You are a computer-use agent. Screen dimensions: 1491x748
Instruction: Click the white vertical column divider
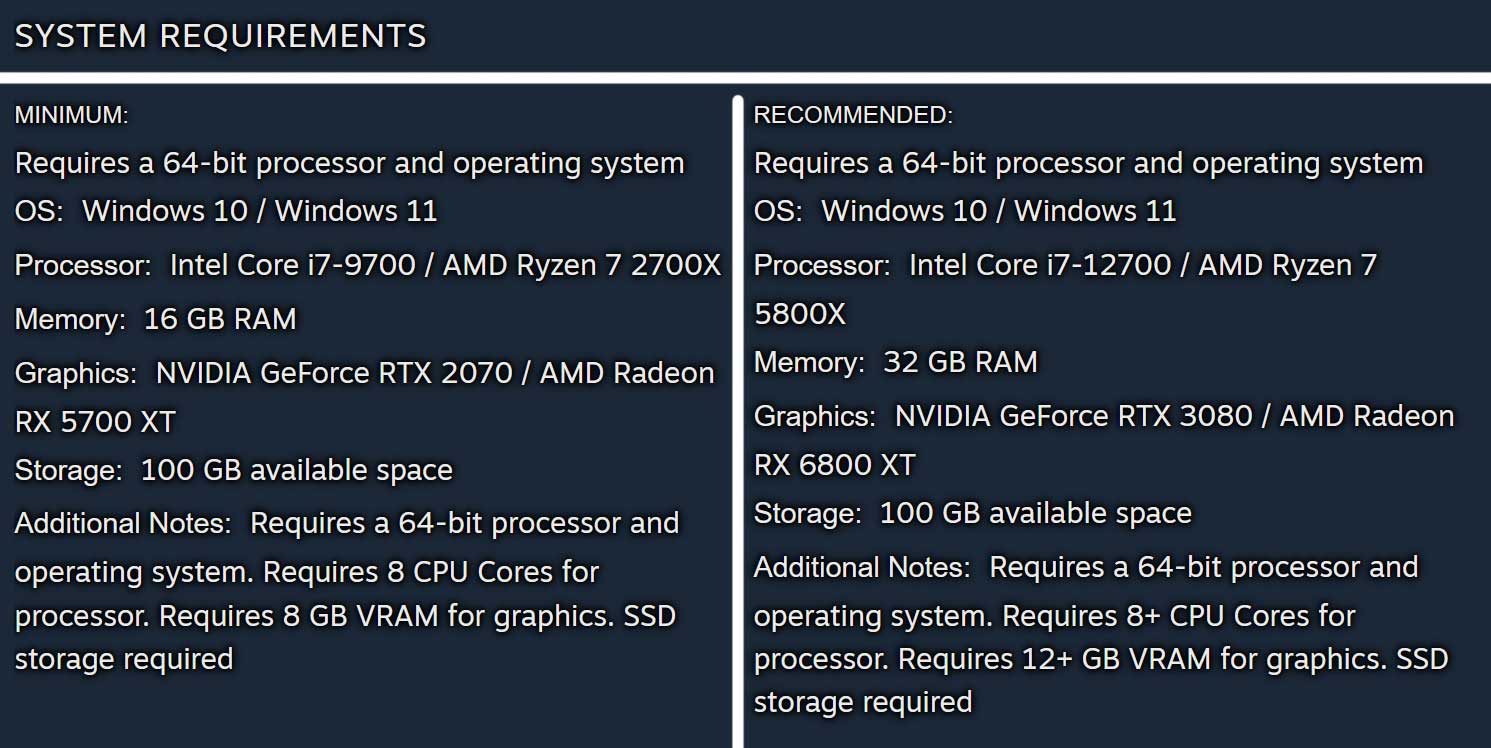click(x=738, y=421)
